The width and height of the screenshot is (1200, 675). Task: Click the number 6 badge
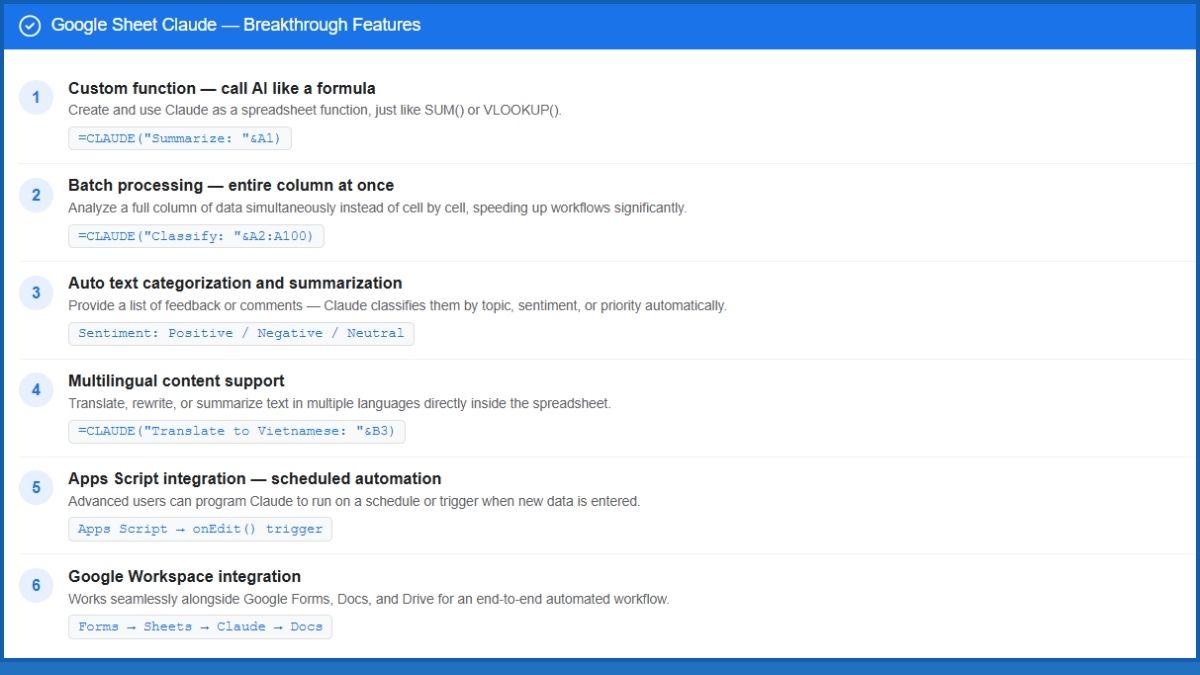[36, 585]
